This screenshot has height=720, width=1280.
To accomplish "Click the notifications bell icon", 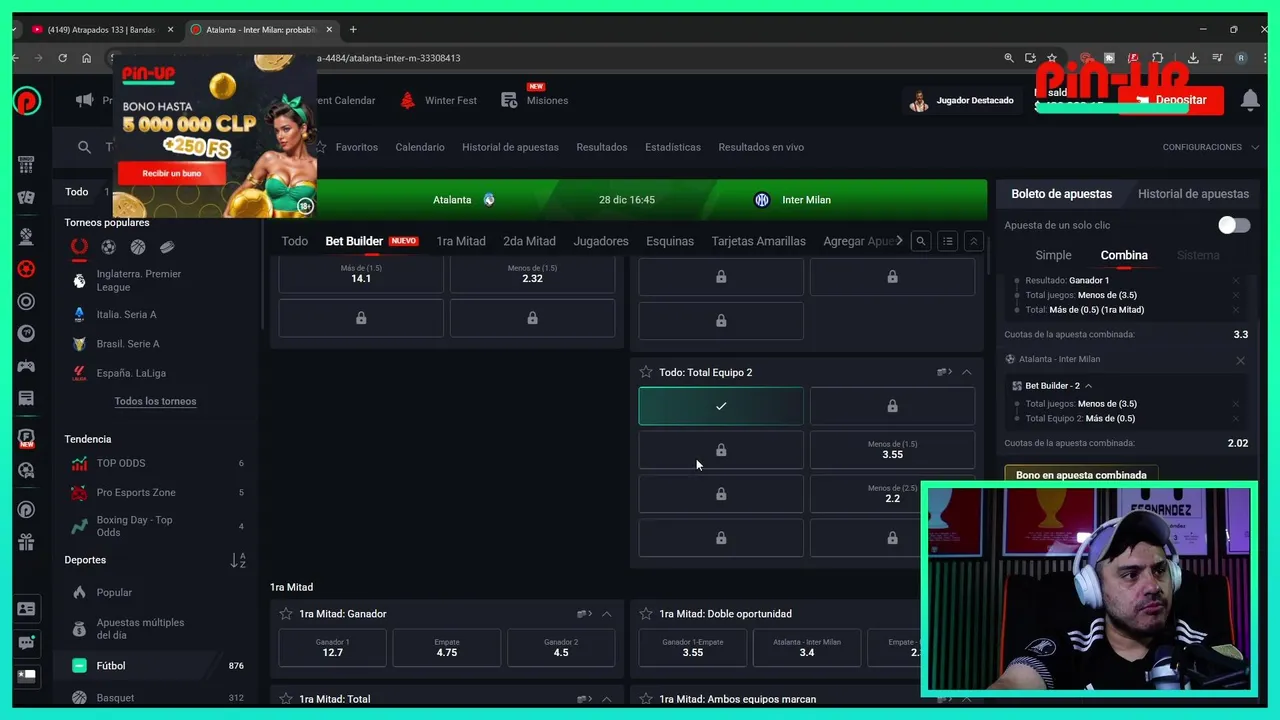I will 1250,100.
